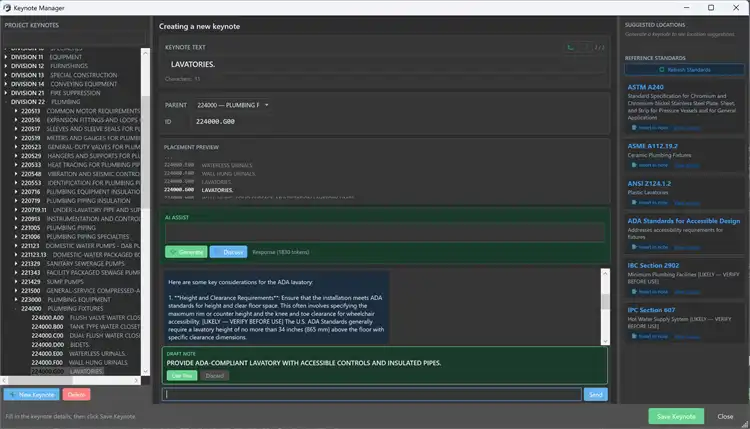Expand Division 14 Conveying Equipment node
Image resolution: width=750 pixels, height=429 pixels.
6,84
